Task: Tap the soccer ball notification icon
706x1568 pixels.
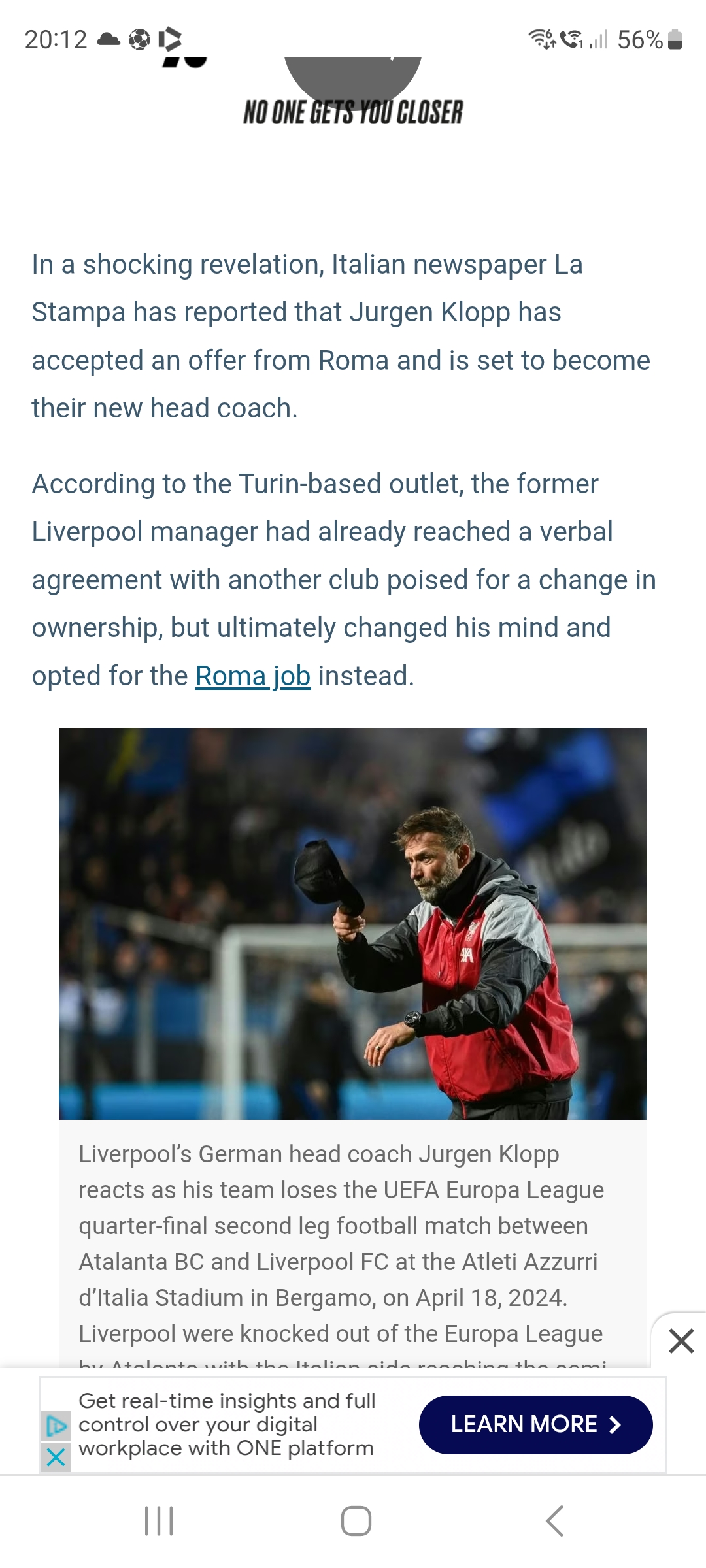Action: (x=139, y=40)
